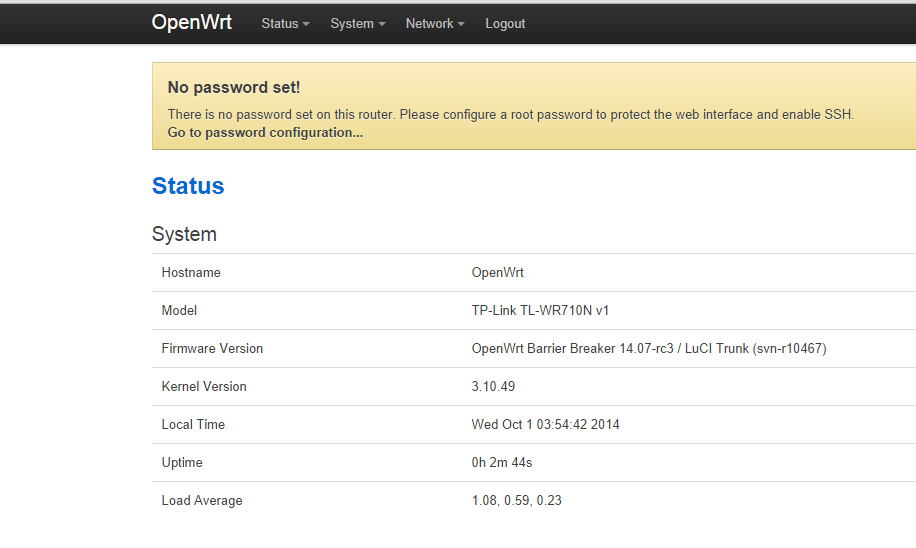This screenshot has height=548, width=916.
Task: Select the OpenWrt Barrier Breaker firmware text
Action: pyautogui.click(x=648, y=349)
